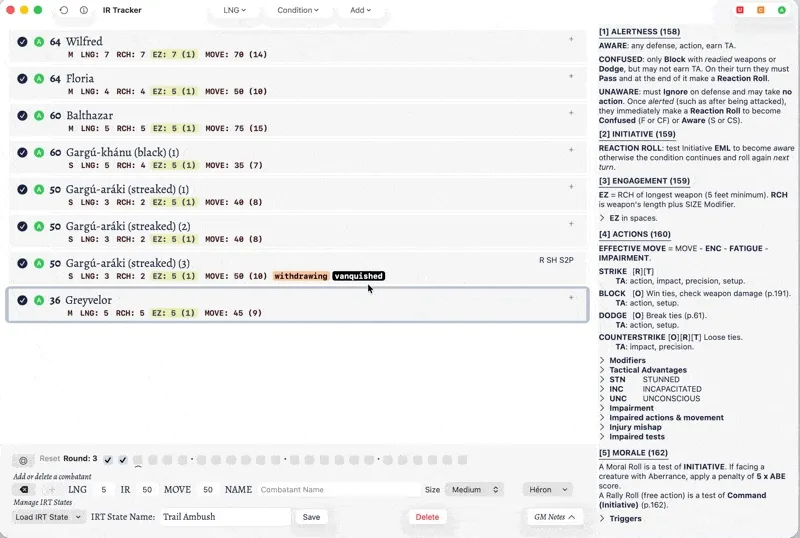Open the Load IRT State dropdown
The image size is (800, 538).
(x=49, y=517)
